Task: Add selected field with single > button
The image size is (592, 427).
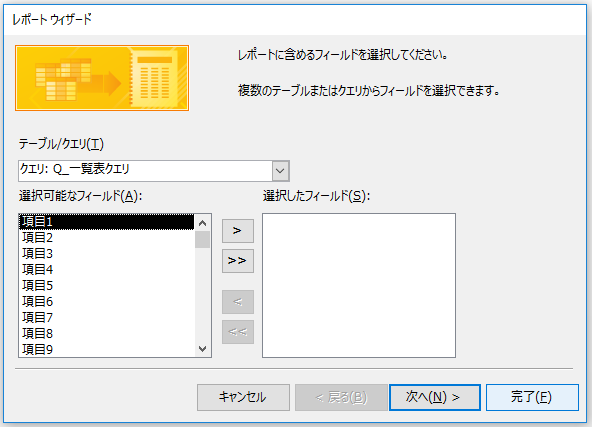Action: pos(237,231)
